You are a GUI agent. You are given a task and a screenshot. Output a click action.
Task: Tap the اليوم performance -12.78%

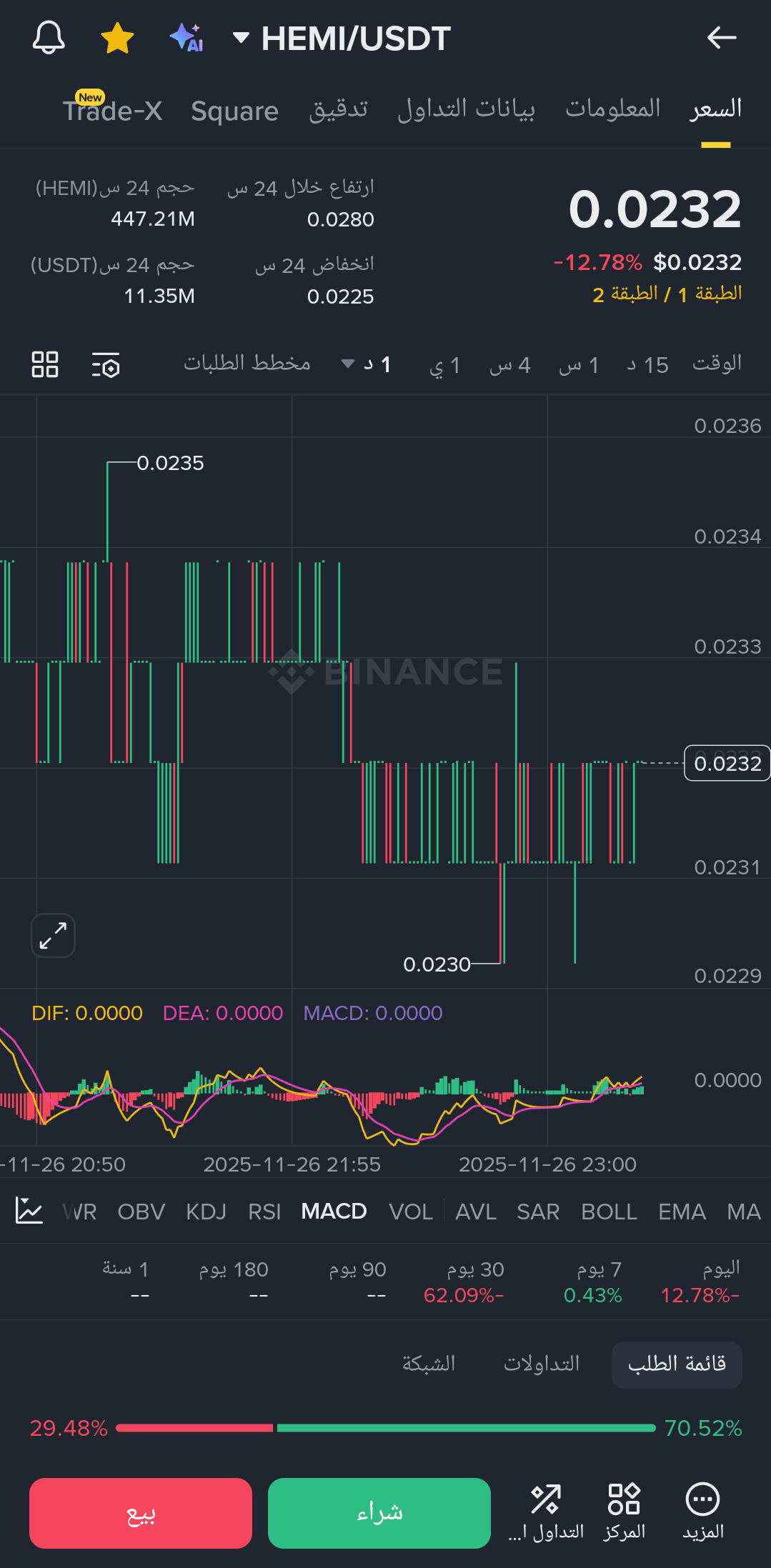click(700, 1282)
